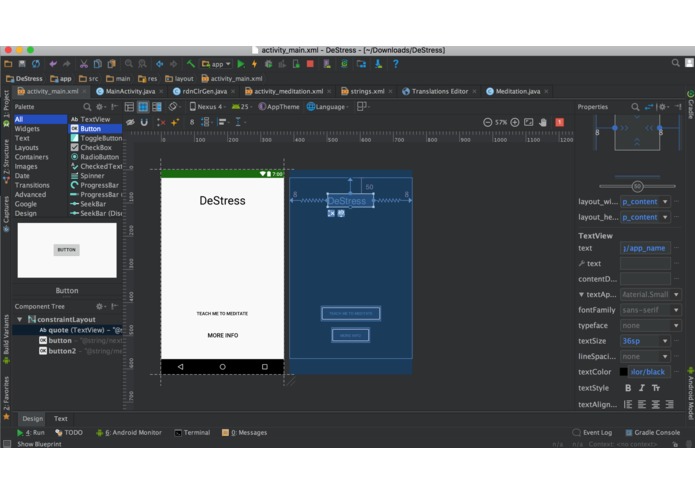Open the Android Monitor tool window
Screen dimensions: 695x494
pos(129,433)
